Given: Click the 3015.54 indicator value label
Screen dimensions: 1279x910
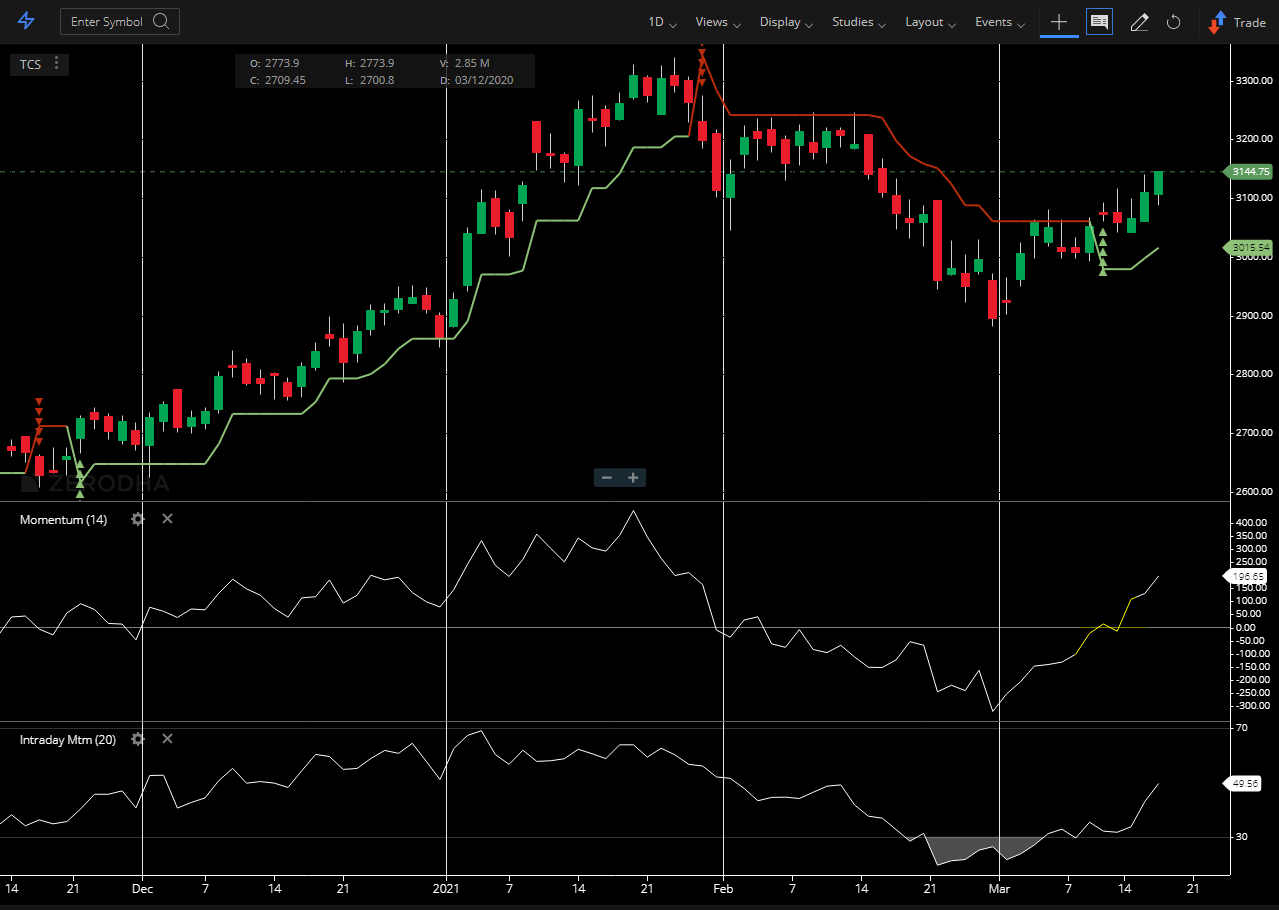Looking at the screenshot, I should click(x=1248, y=247).
